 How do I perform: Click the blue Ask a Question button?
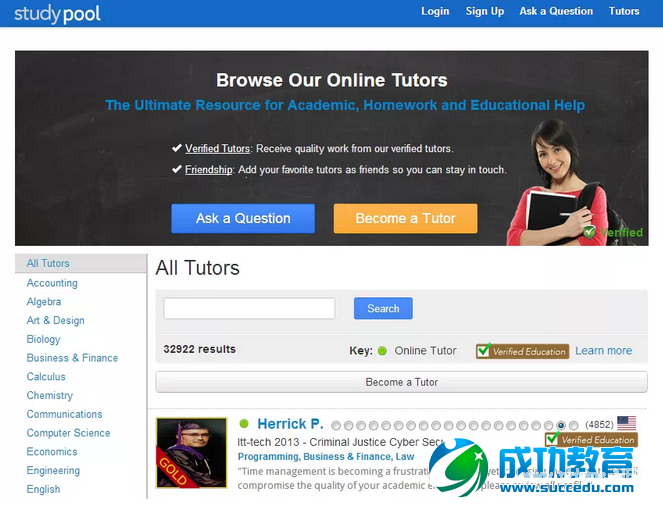243,219
